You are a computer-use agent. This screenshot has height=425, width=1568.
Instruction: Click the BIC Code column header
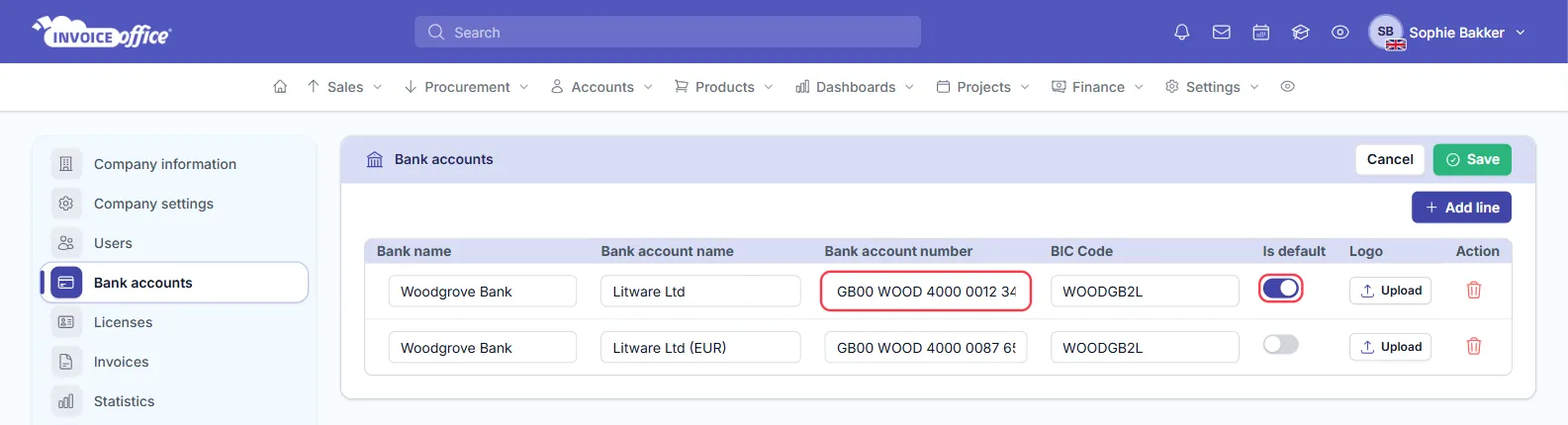(1081, 251)
